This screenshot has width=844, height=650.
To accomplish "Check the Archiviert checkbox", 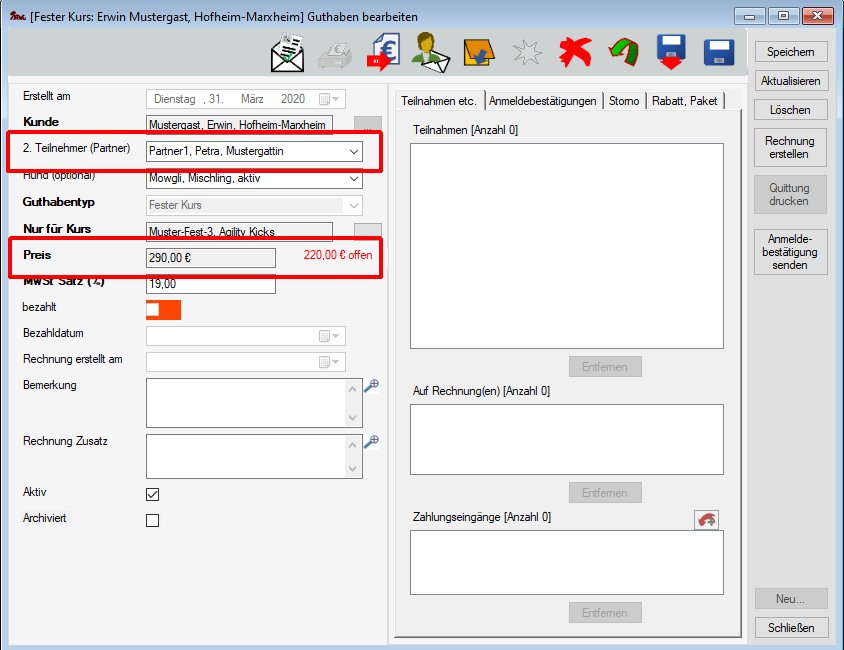I will [152, 520].
